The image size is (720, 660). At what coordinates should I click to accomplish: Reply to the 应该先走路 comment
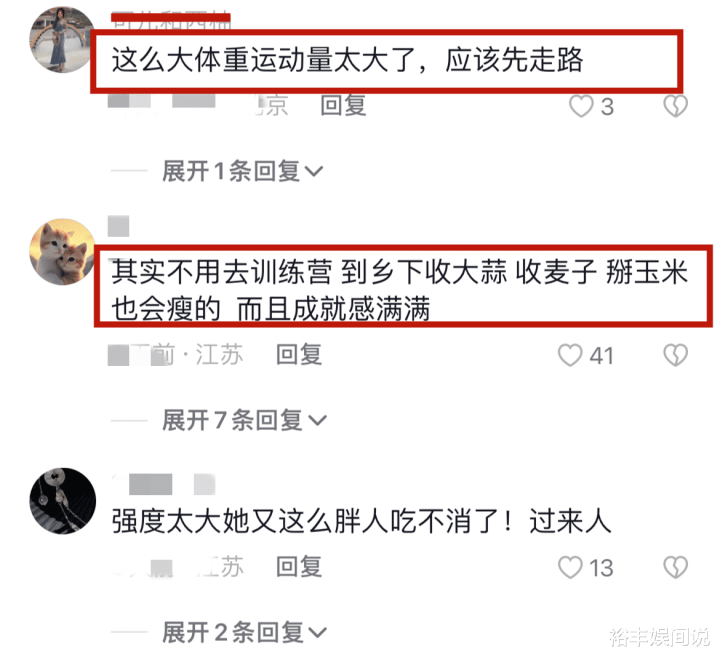(343, 106)
